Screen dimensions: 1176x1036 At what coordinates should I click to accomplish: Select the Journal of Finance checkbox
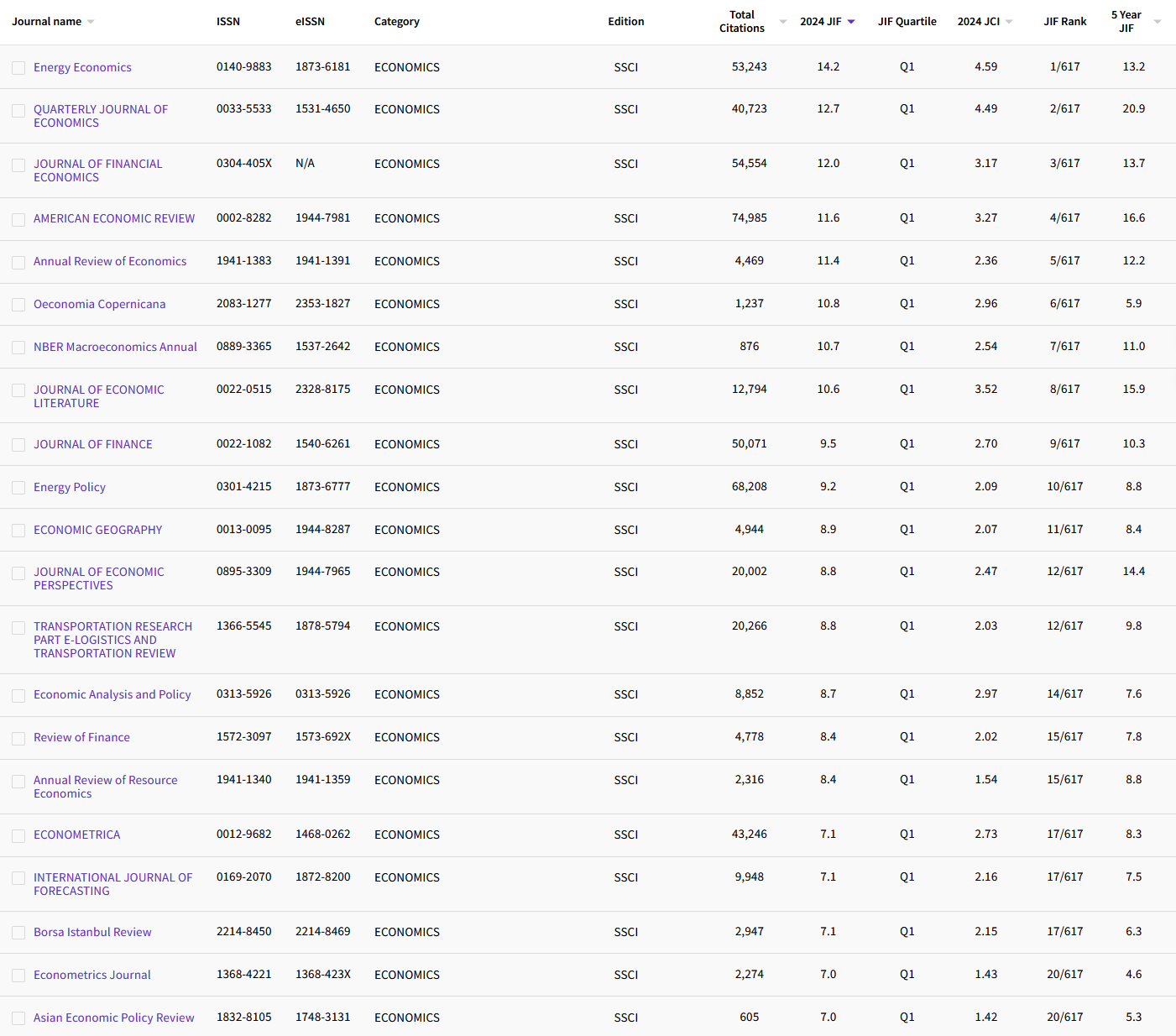tap(18, 445)
